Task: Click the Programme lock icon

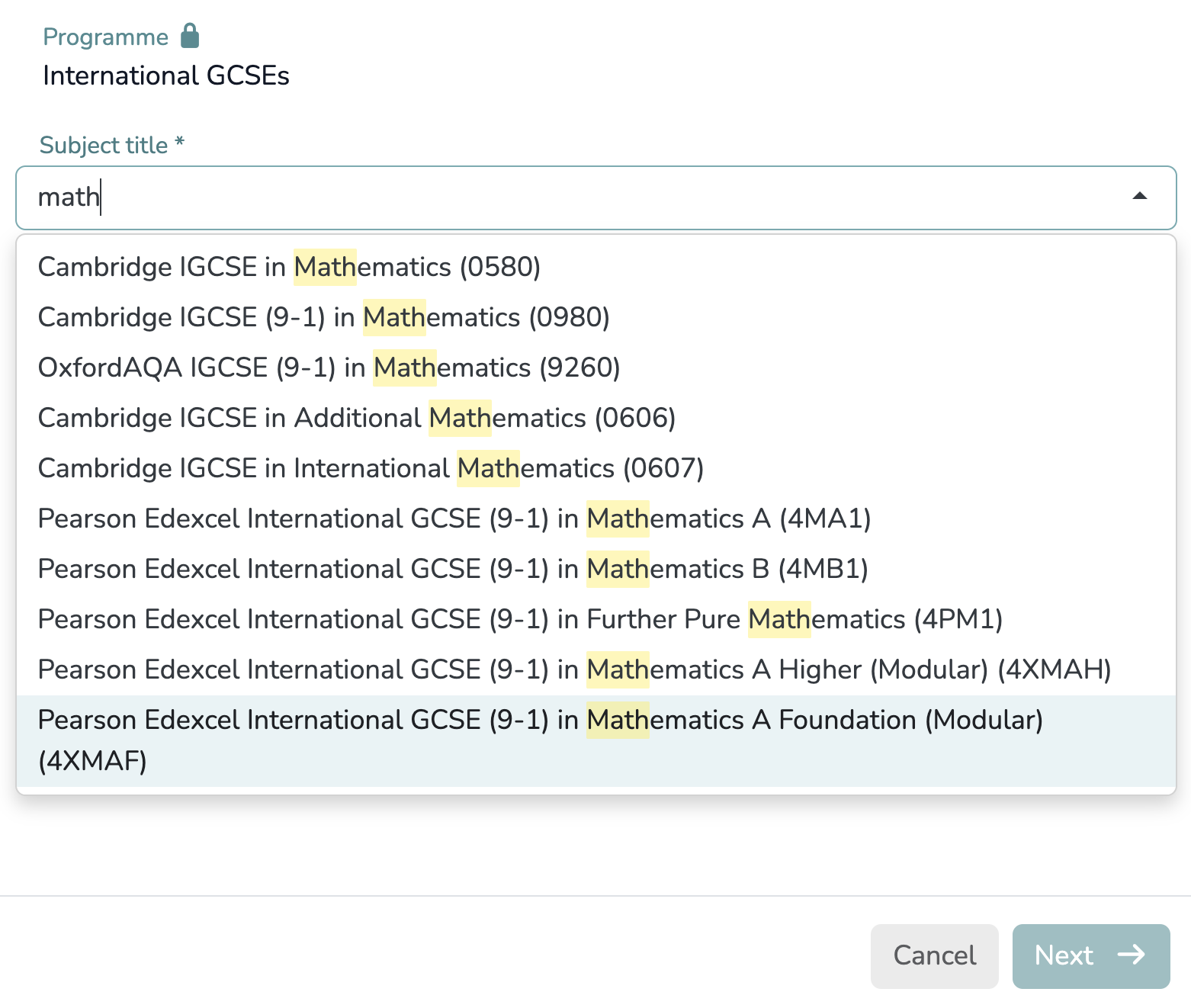Action: (190, 36)
